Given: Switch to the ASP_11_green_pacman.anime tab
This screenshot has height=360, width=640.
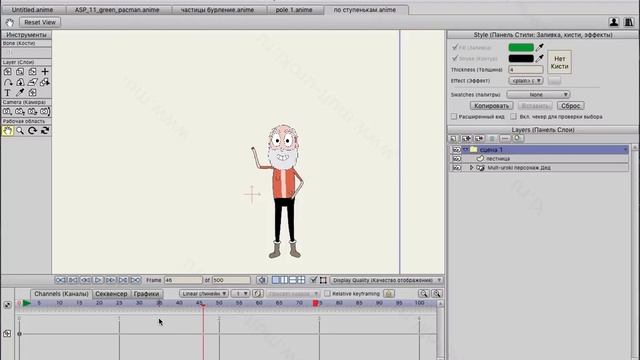Looking at the screenshot, I should [117, 10].
